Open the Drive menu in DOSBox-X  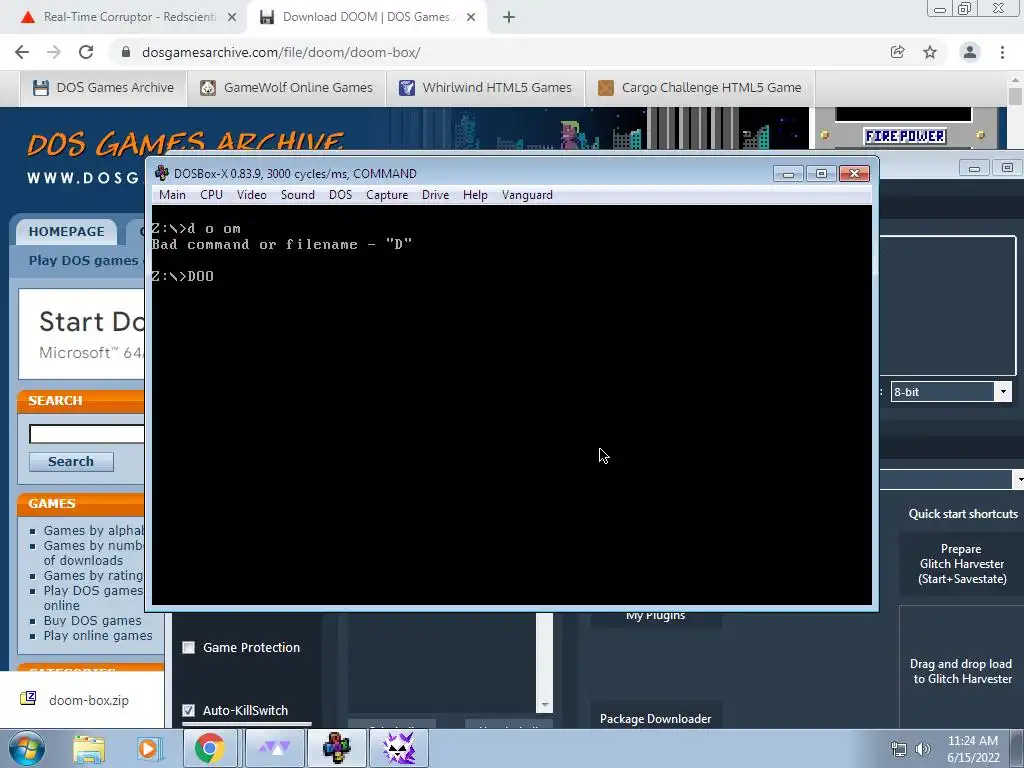click(435, 195)
